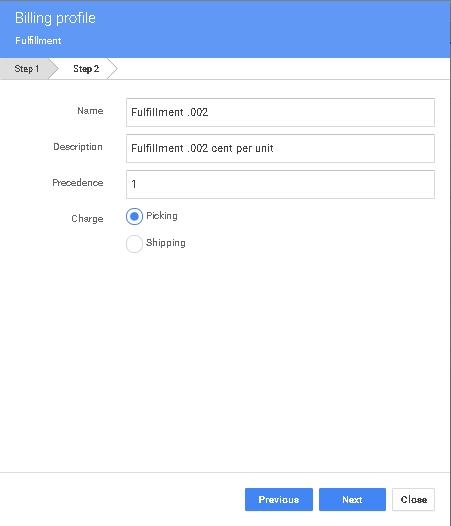Focus the Description text field
This screenshot has width=451, height=526.
tap(280, 148)
